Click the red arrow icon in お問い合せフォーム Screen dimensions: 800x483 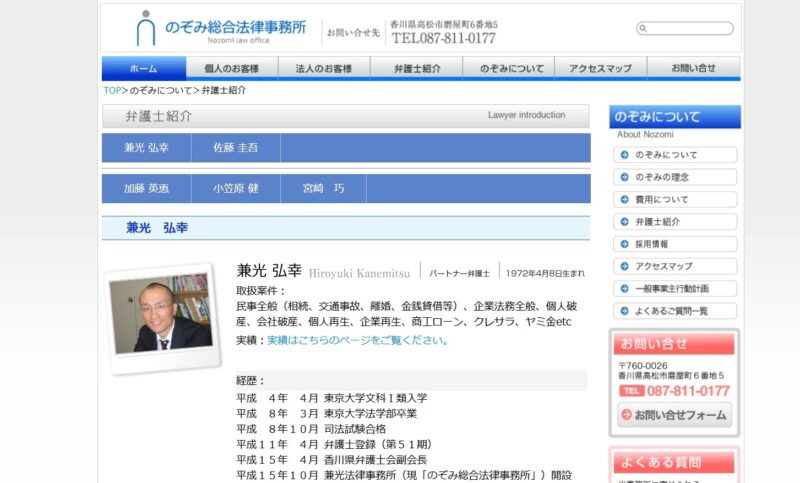click(627, 415)
